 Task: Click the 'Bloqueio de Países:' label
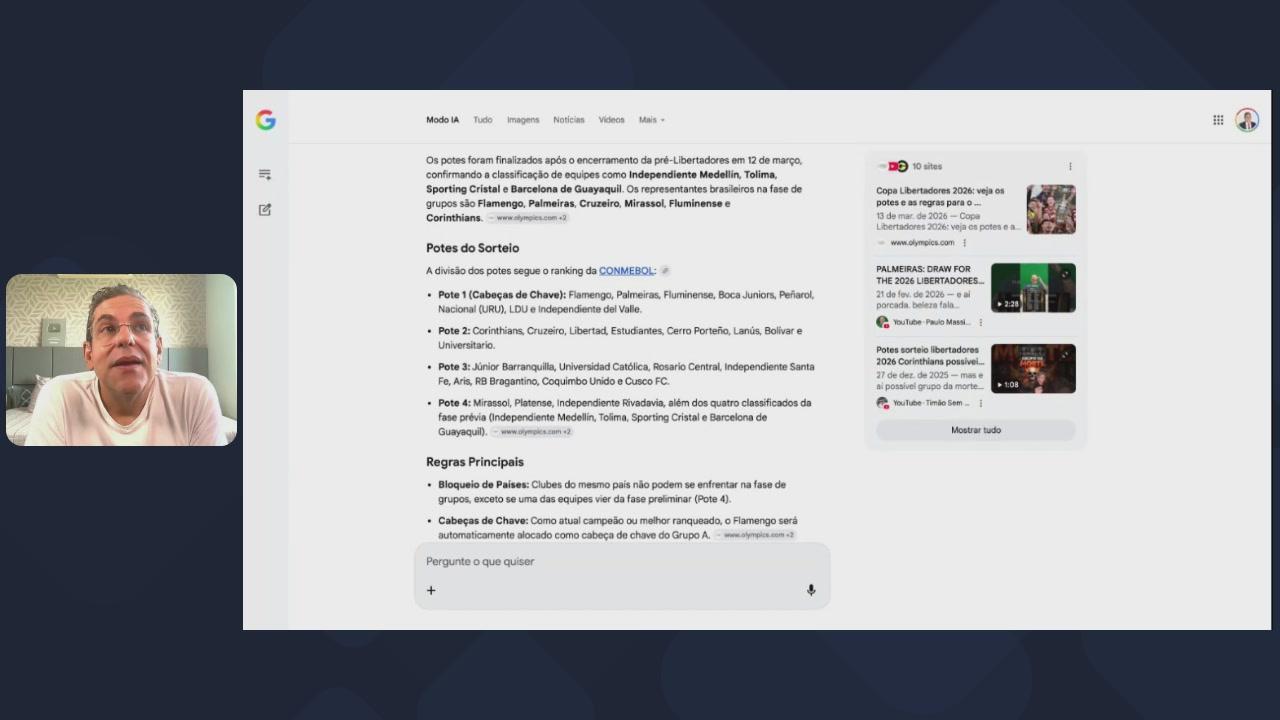[x=483, y=485]
